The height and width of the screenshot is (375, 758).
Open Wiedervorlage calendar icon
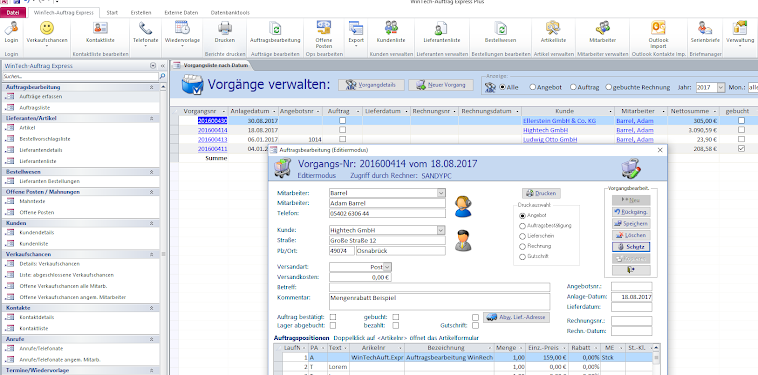point(182,28)
